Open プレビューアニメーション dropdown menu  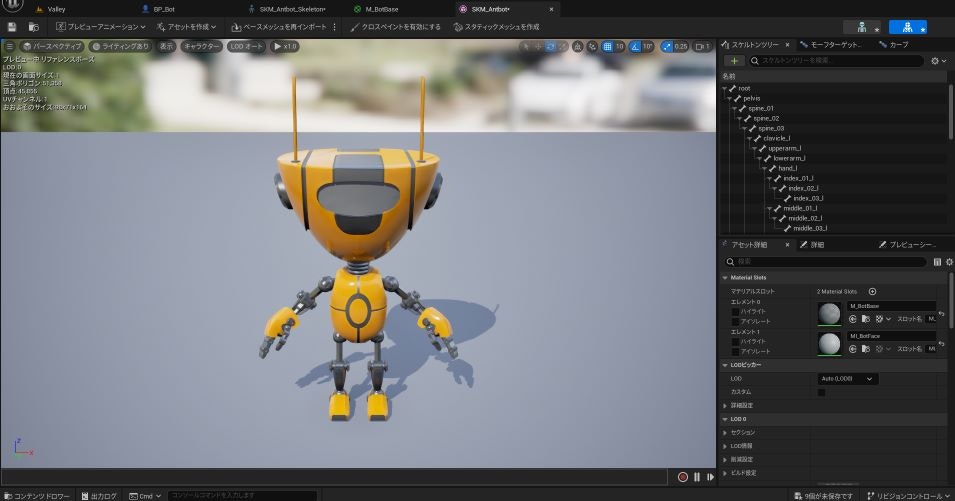(101, 27)
